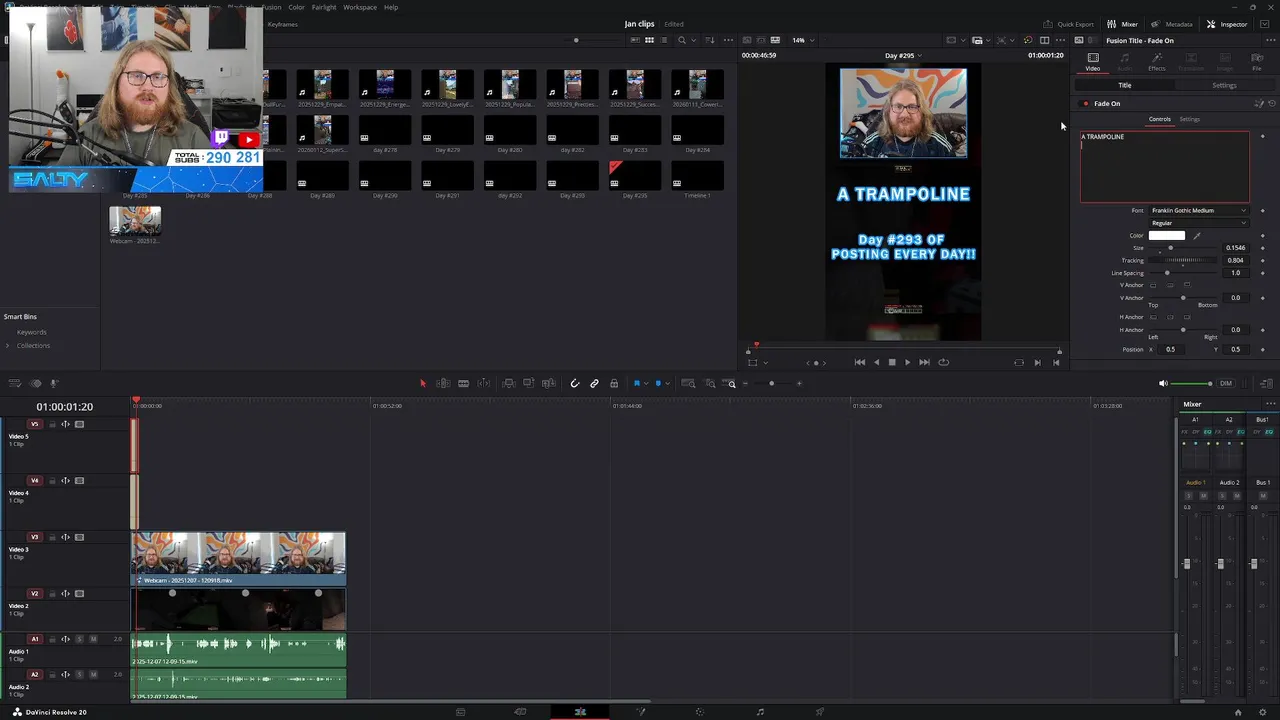Open the Fairlight menu
Image resolution: width=1280 pixels, height=720 pixels.
tap(324, 7)
